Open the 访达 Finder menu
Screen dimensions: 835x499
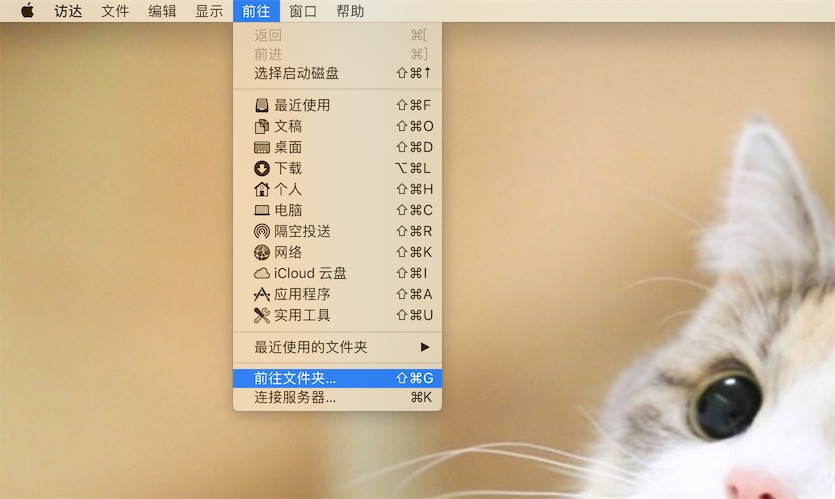pyautogui.click(x=68, y=11)
